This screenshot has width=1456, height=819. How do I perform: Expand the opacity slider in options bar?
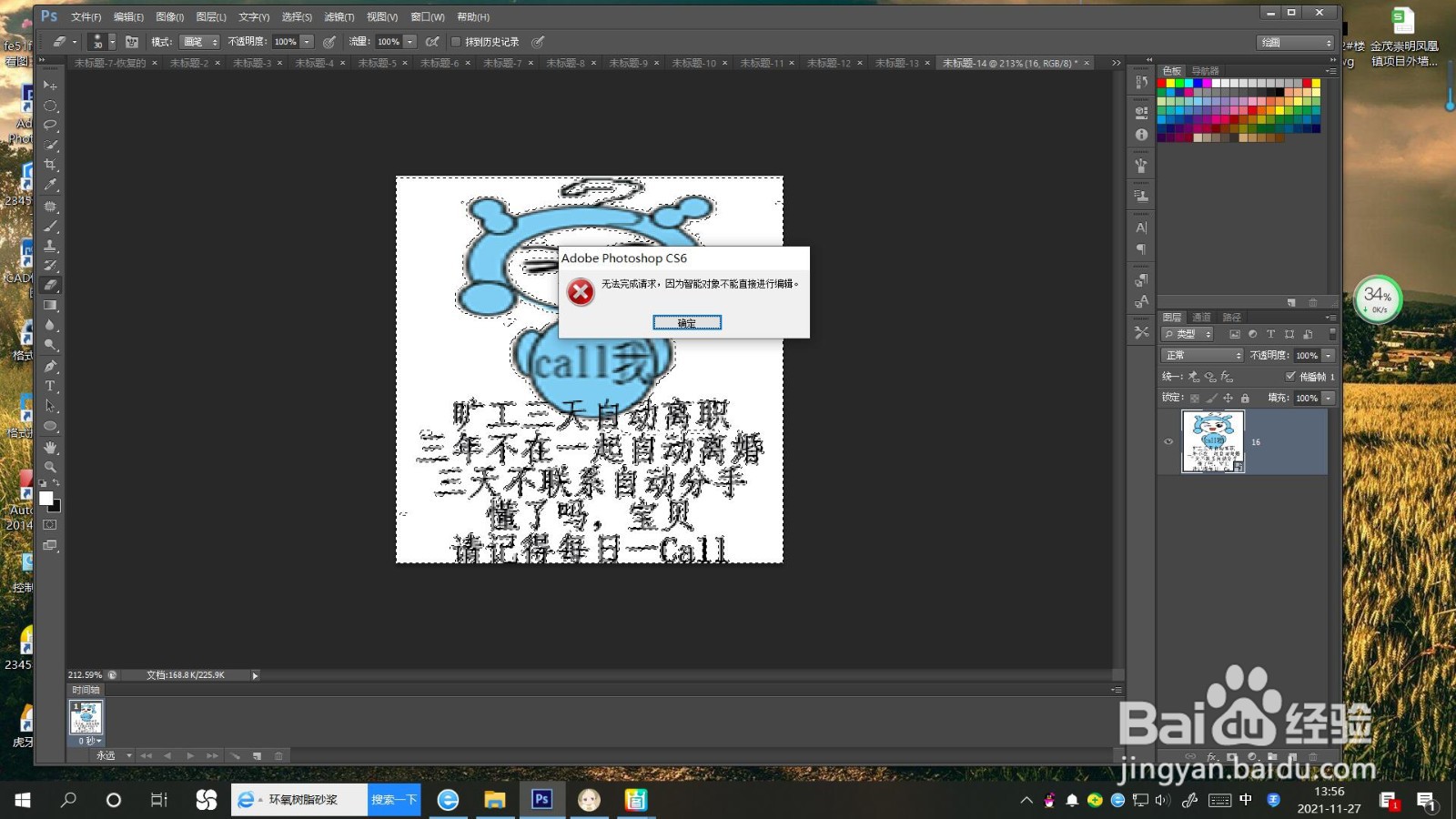pos(308,42)
